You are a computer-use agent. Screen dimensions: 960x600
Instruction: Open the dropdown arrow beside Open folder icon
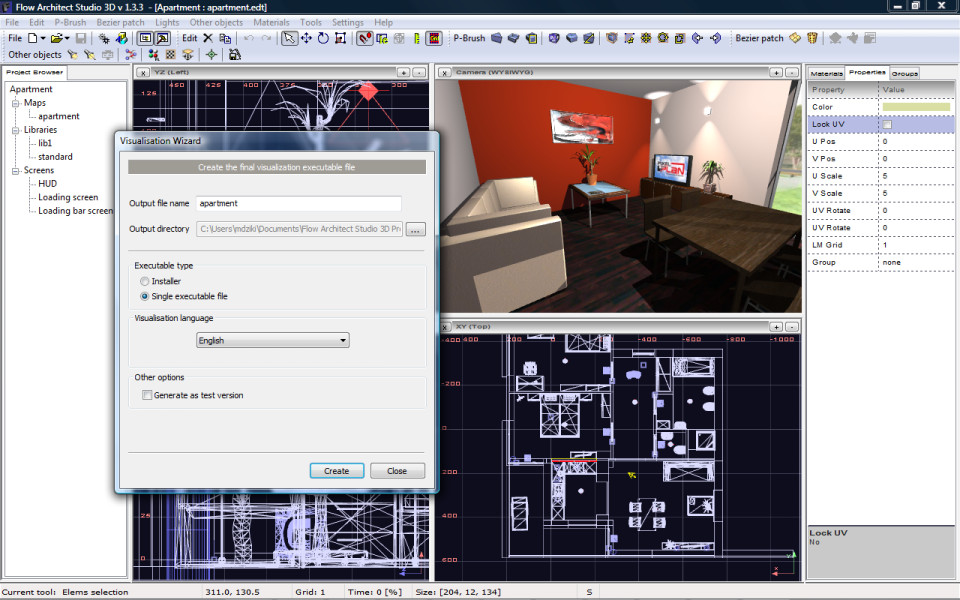pyautogui.click(x=67, y=38)
